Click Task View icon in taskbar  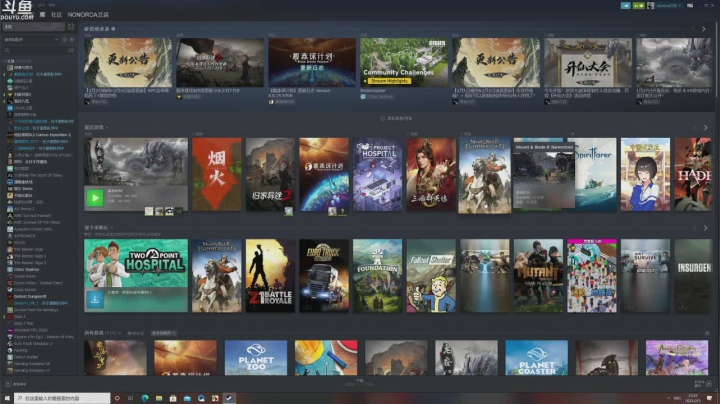[x=131, y=398]
